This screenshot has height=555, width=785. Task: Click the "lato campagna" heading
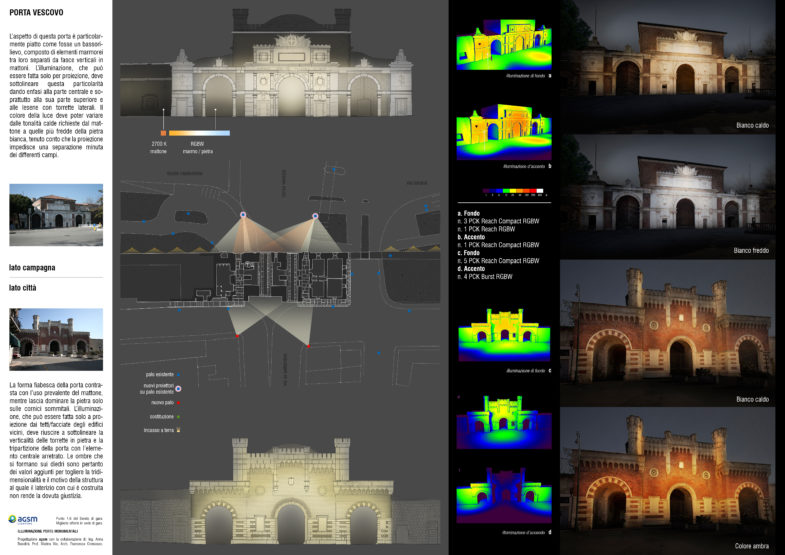[x=32, y=268]
